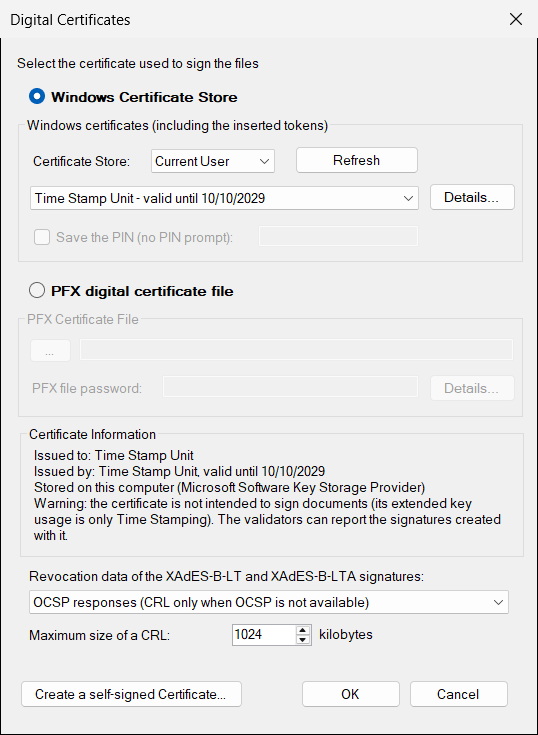538x735 pixels.
Task: Click the 'Certificate Store:' label
Action: (82, 161)
